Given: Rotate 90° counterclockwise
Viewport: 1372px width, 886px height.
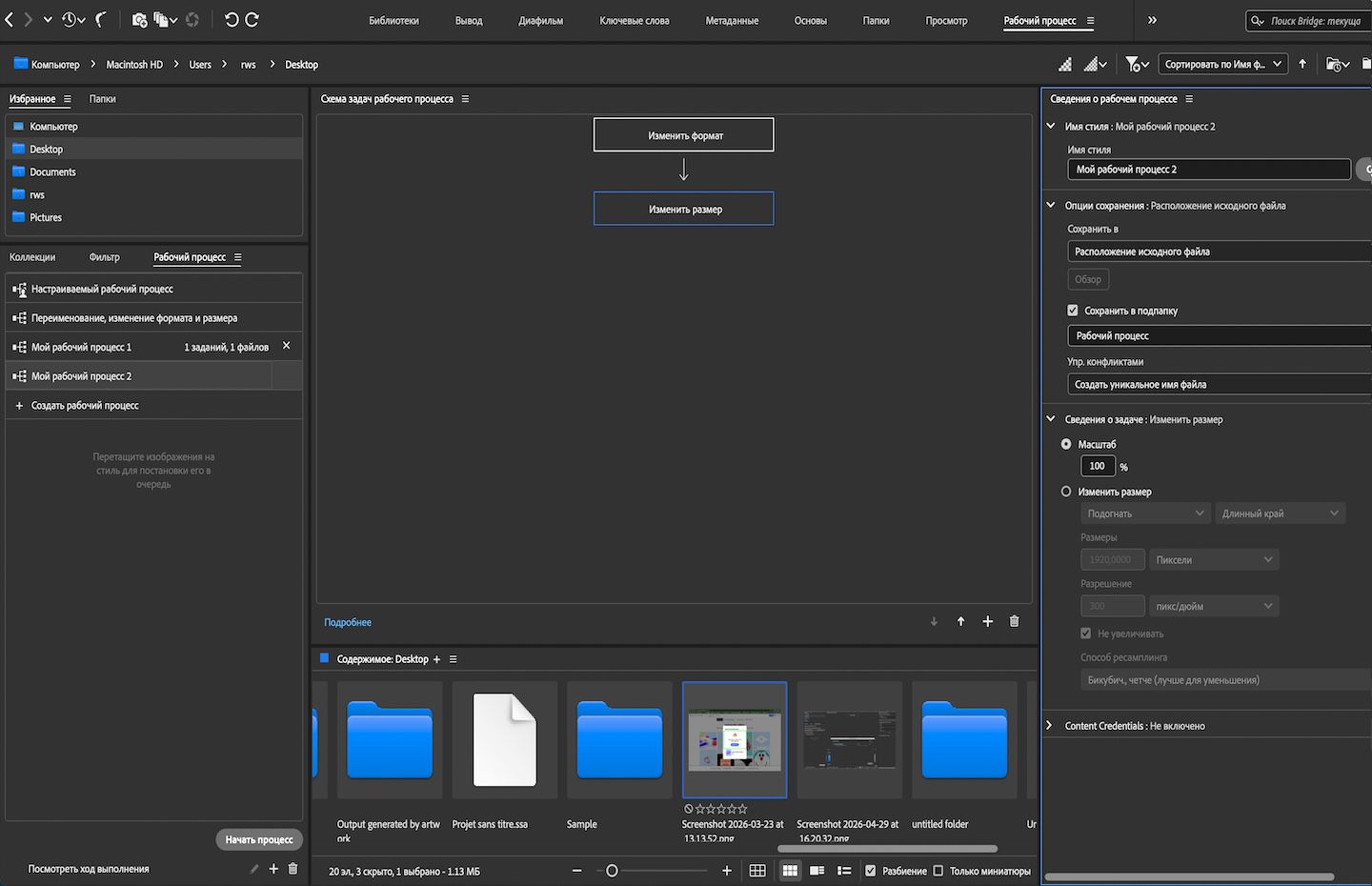Looking at the screenshot, I should (232, 19).
